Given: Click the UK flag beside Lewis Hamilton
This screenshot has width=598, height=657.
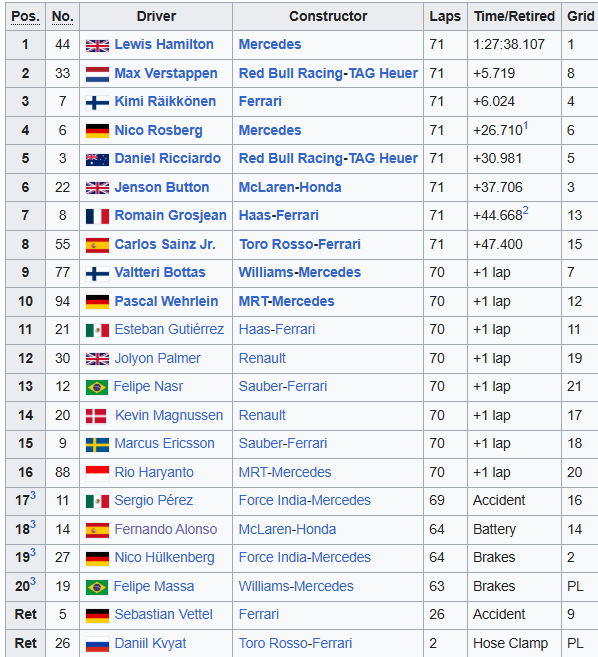Looking at the screenshot, I should point(97,45).
